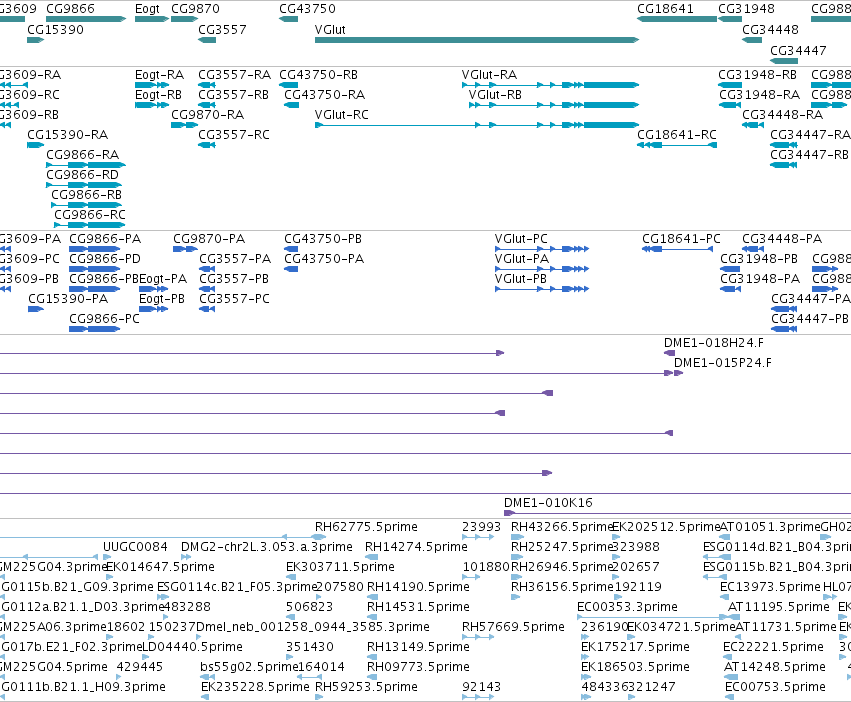
Task: Open the CG9870-RA transcript label
Action: click(208, 115)
